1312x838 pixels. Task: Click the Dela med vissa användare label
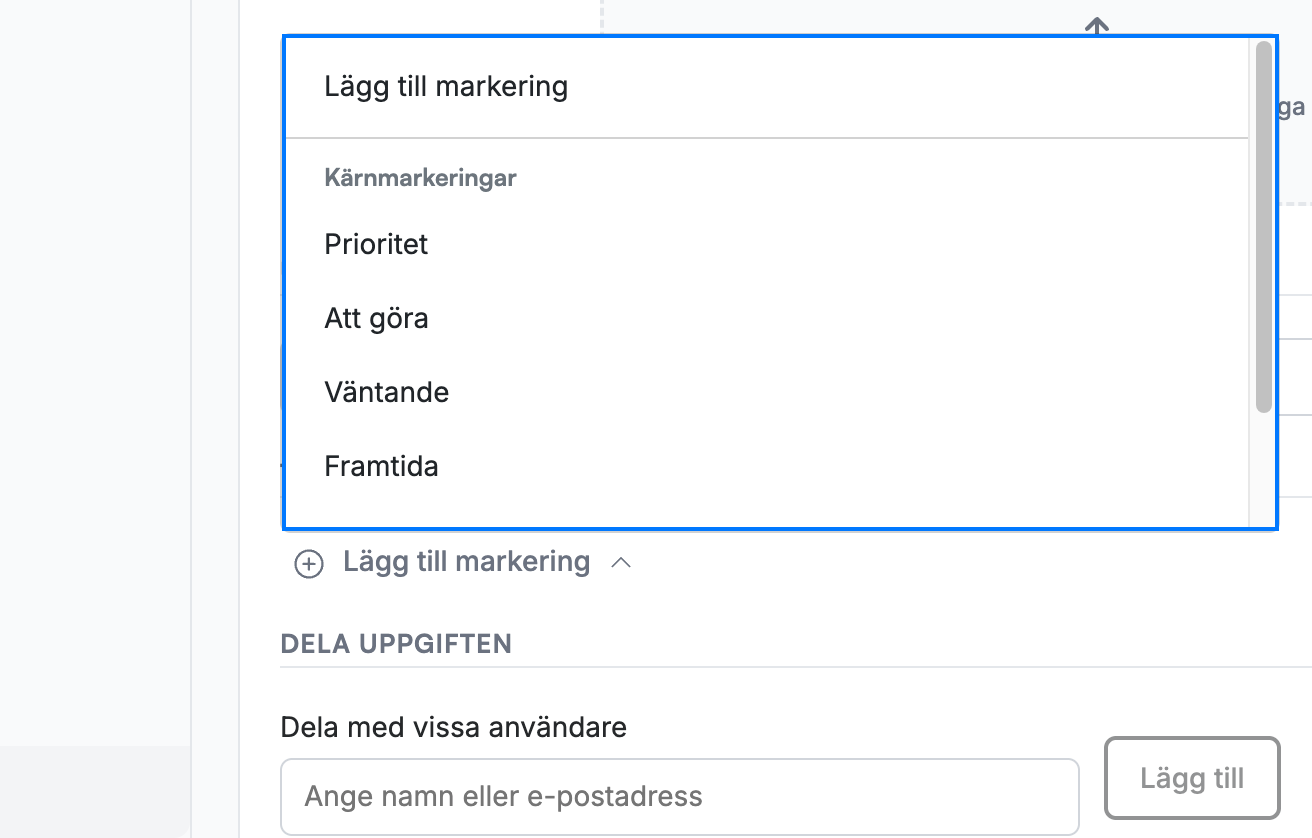coord(454,727)
